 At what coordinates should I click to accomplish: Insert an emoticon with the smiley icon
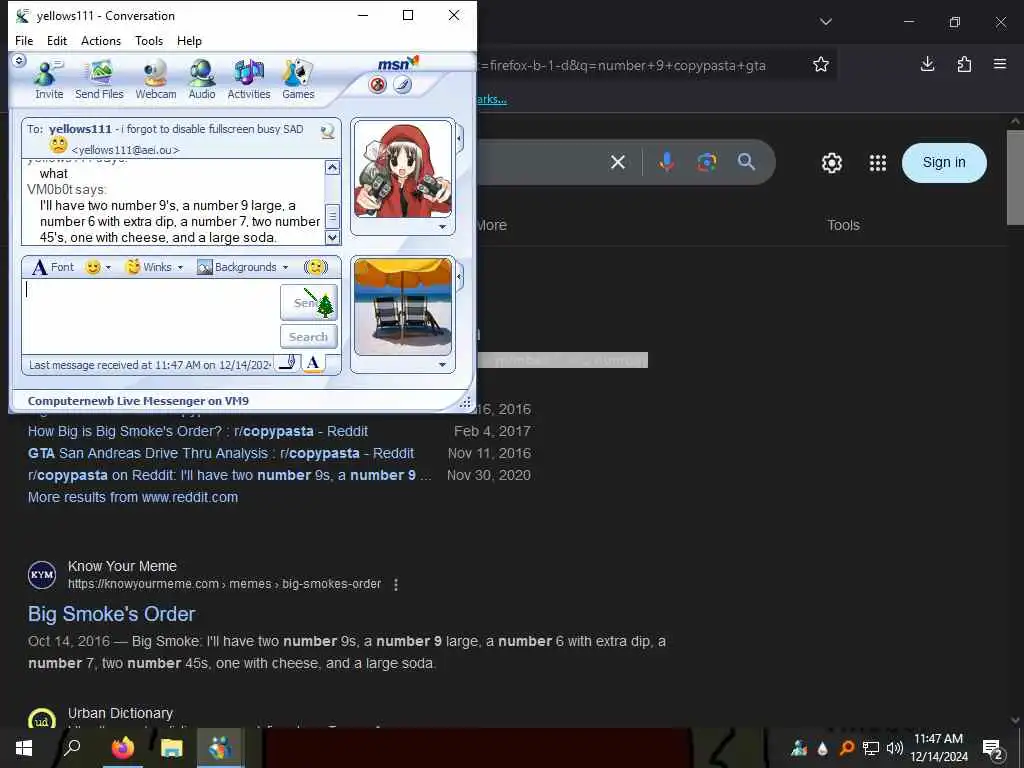(x=93, y=267)
